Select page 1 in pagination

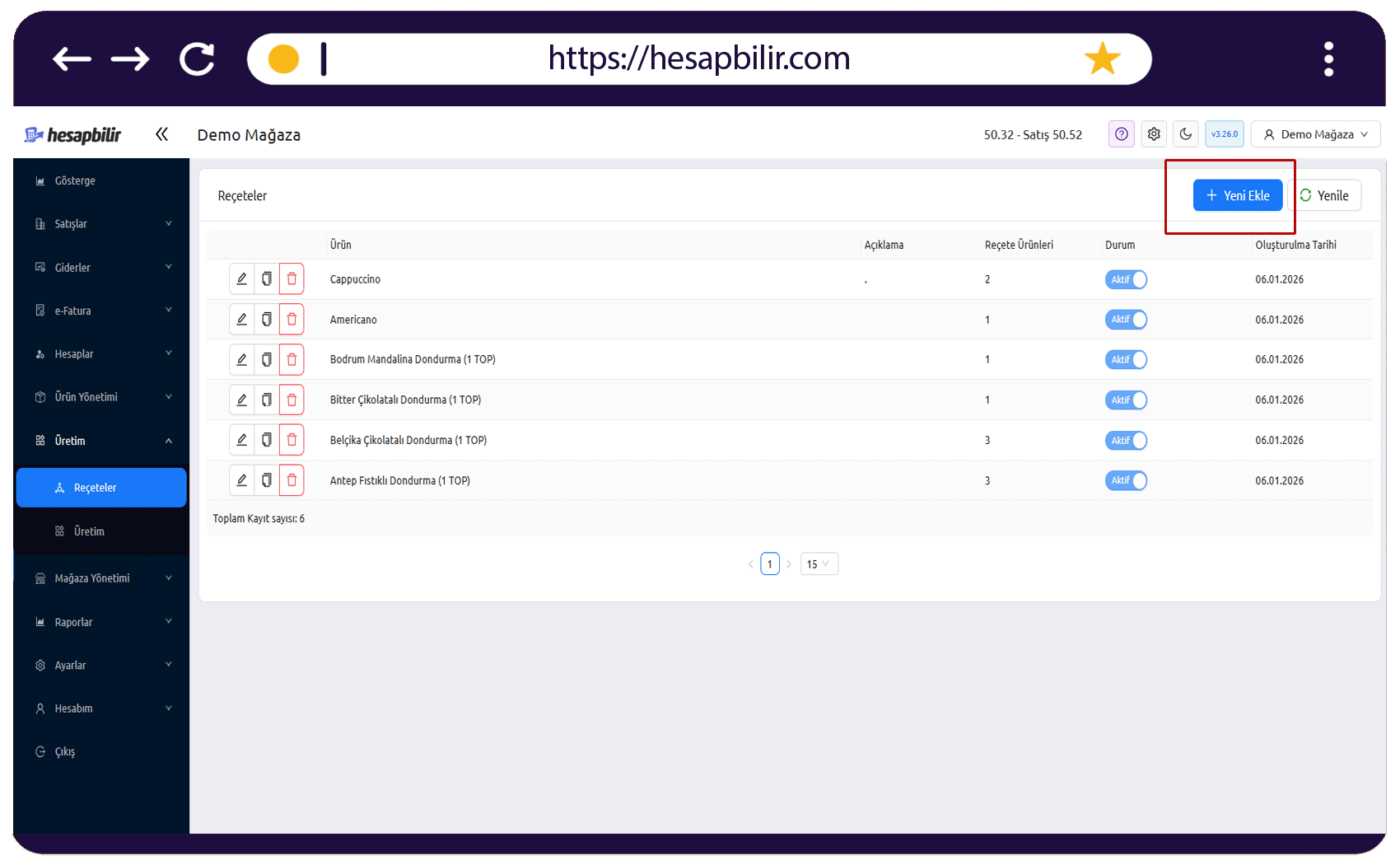[x=770, y=563]
